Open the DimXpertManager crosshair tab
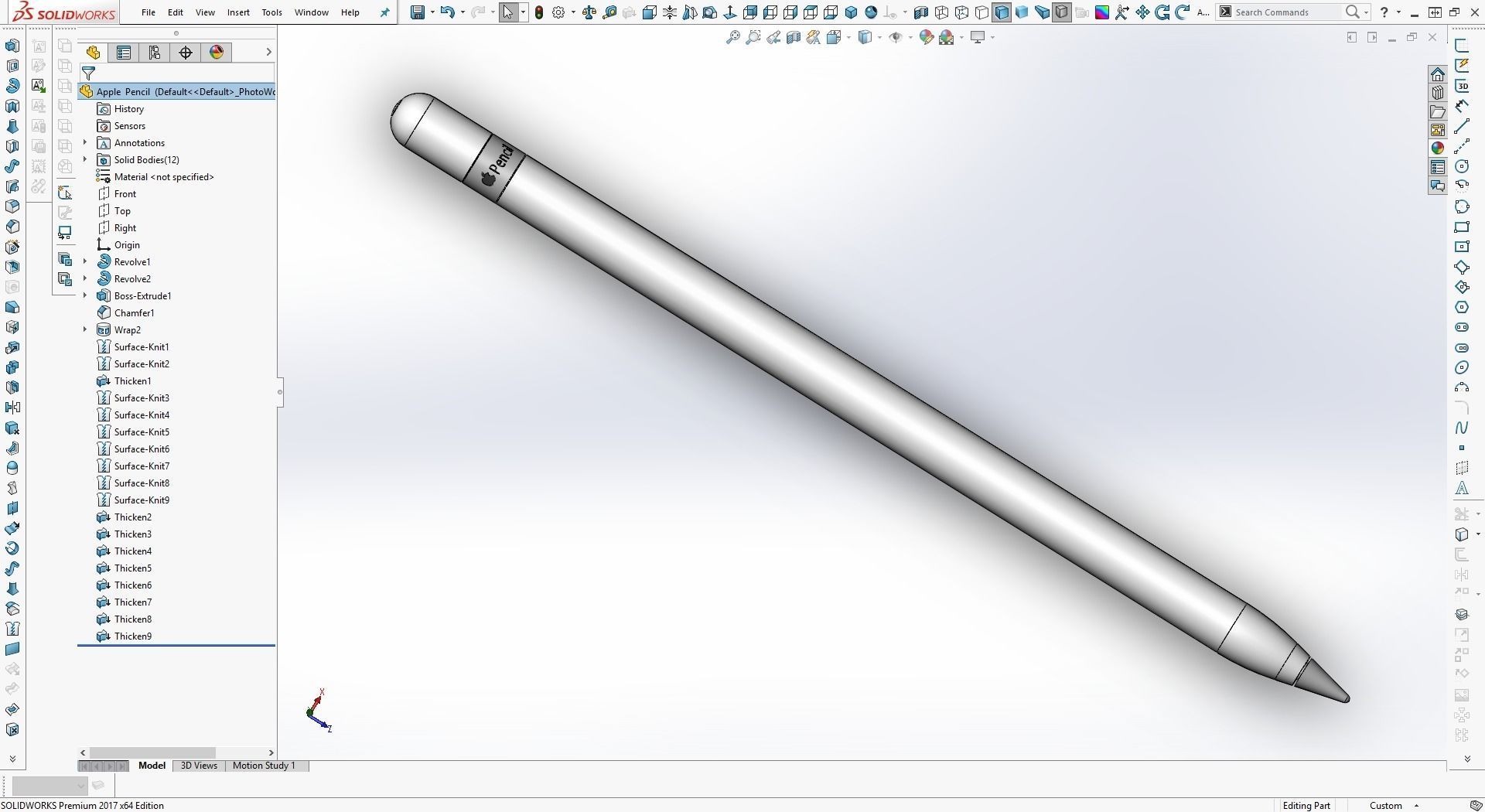Screen dimensions: 1485x812 point(186,52)
